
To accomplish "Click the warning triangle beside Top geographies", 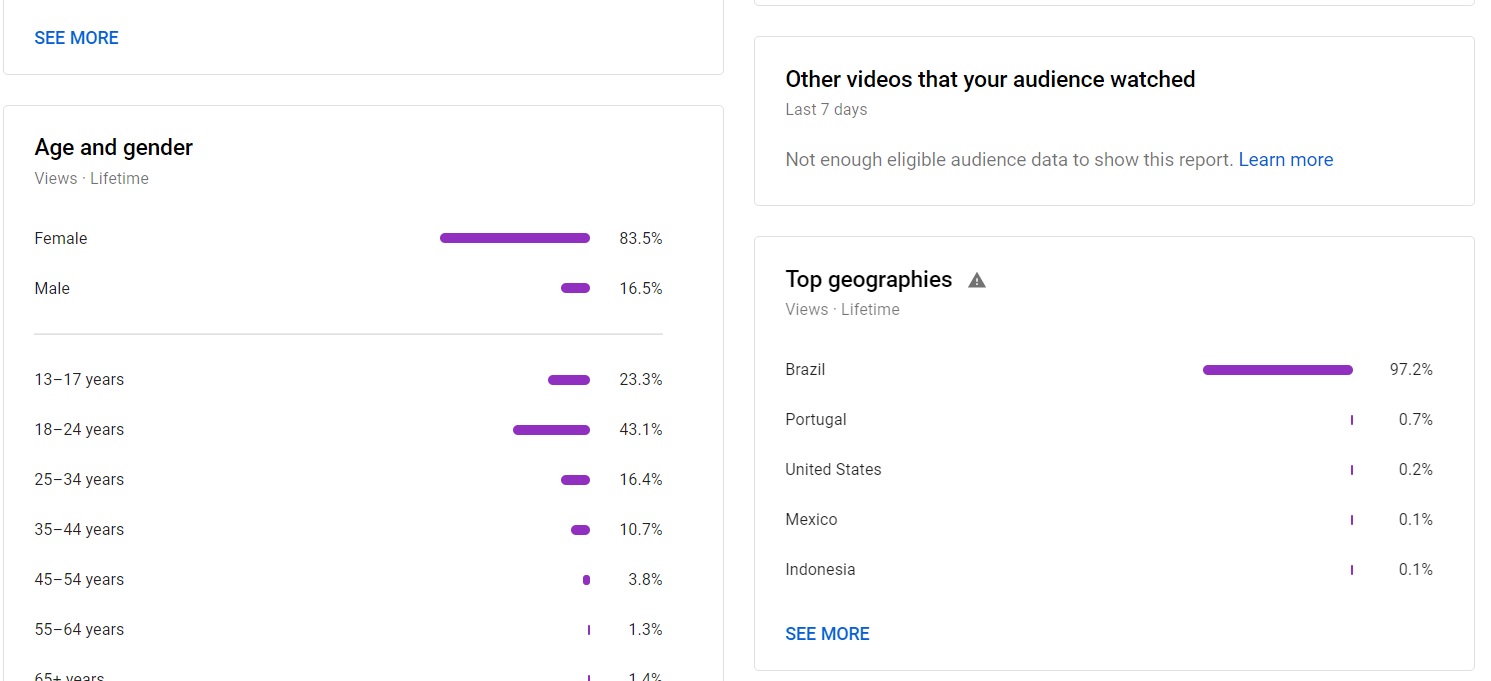I will click(x=977, y=280).
